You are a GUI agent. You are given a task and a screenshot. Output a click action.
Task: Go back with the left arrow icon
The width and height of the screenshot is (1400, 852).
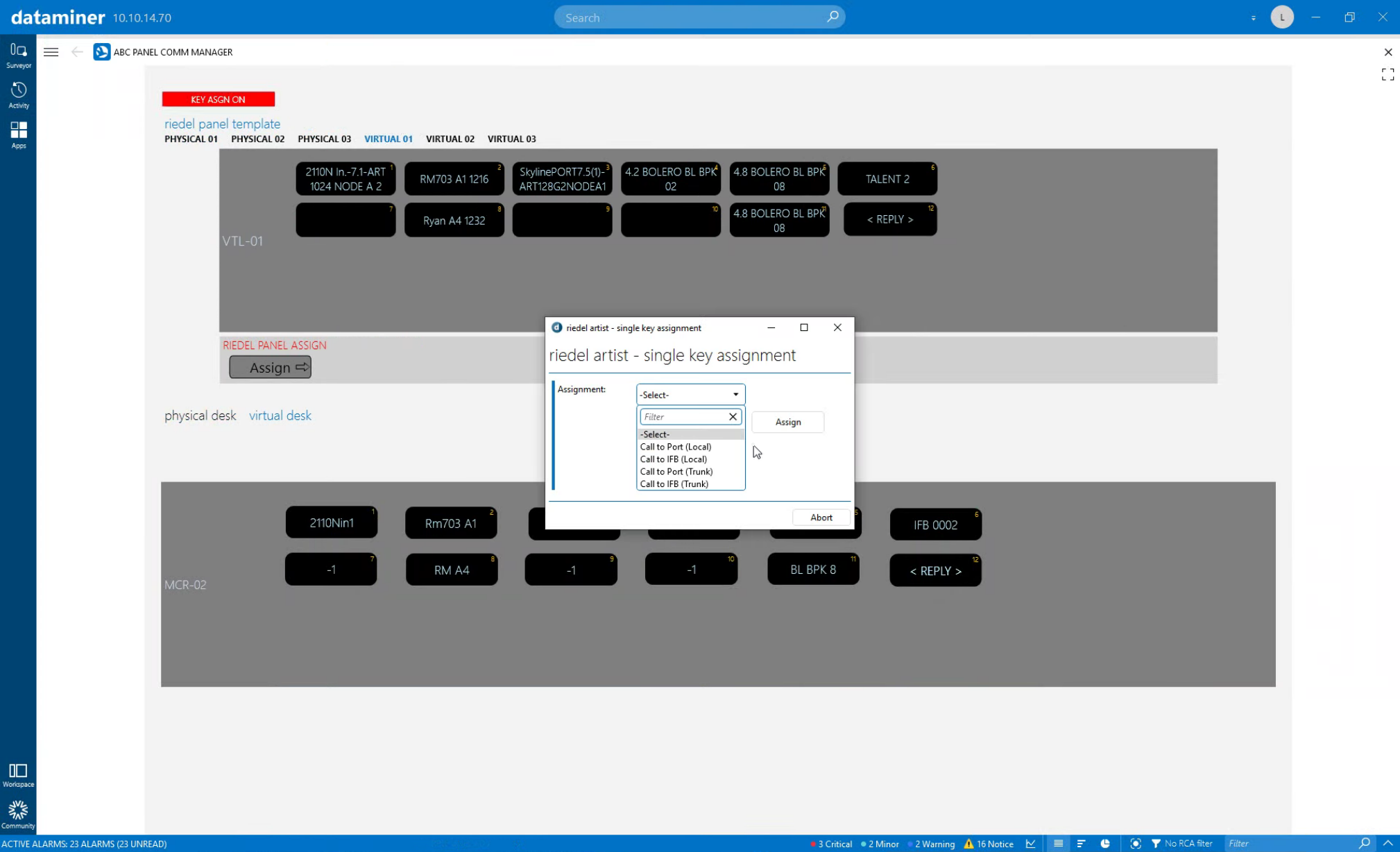click(x=77, y=52)
